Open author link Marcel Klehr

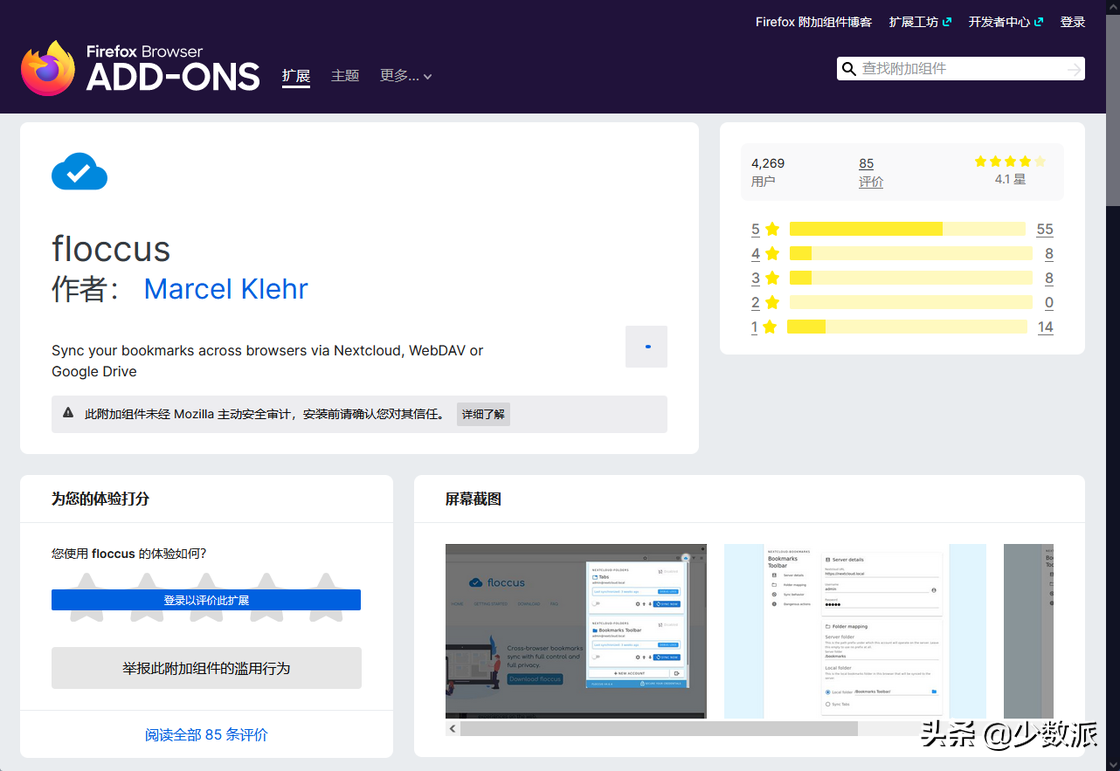[226, 289]
